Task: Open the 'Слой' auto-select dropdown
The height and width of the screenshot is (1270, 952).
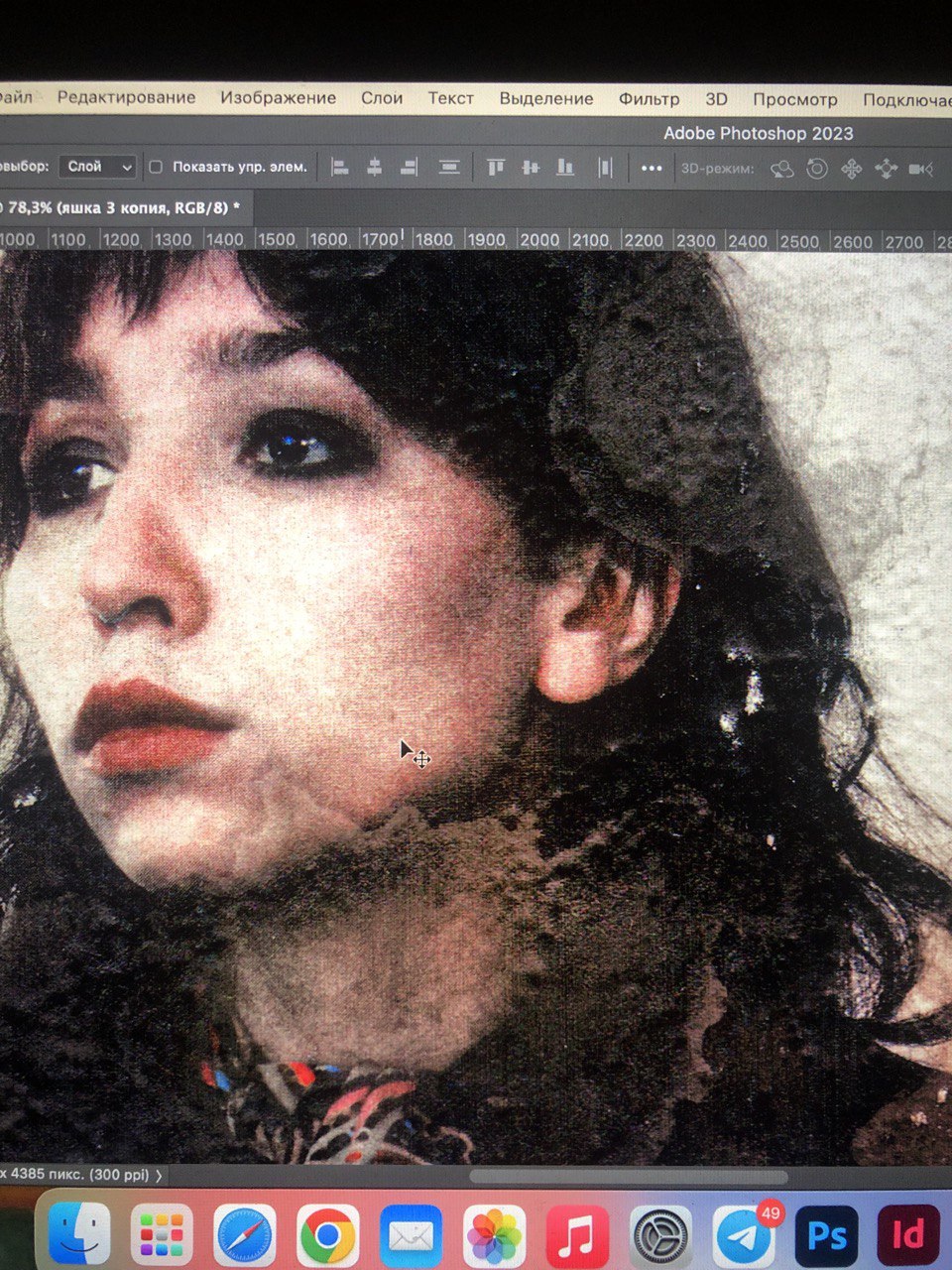Action: click(97, 167)
